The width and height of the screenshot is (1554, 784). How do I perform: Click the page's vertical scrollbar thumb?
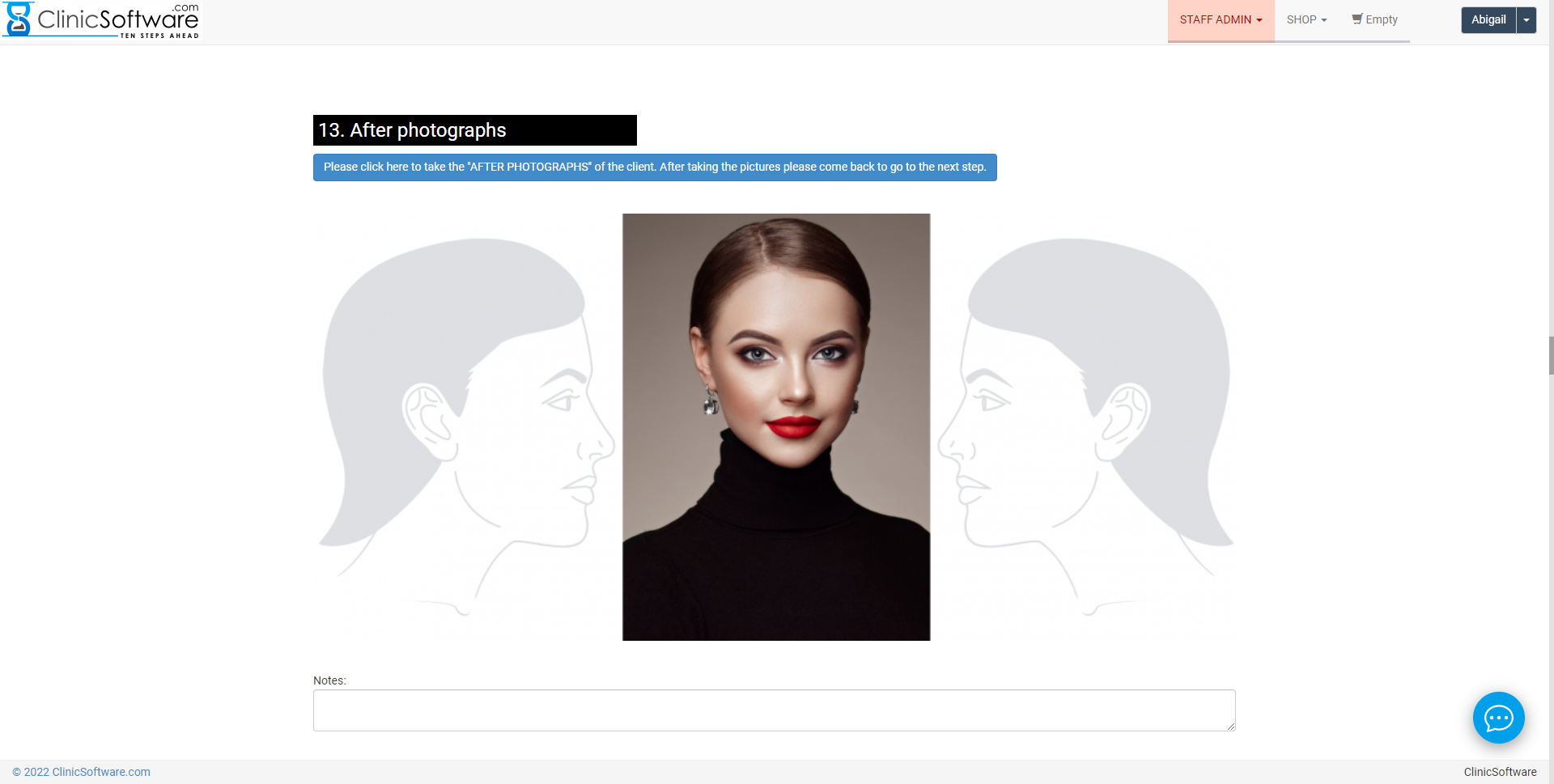pyautogui.click(x=1550, y=356)
